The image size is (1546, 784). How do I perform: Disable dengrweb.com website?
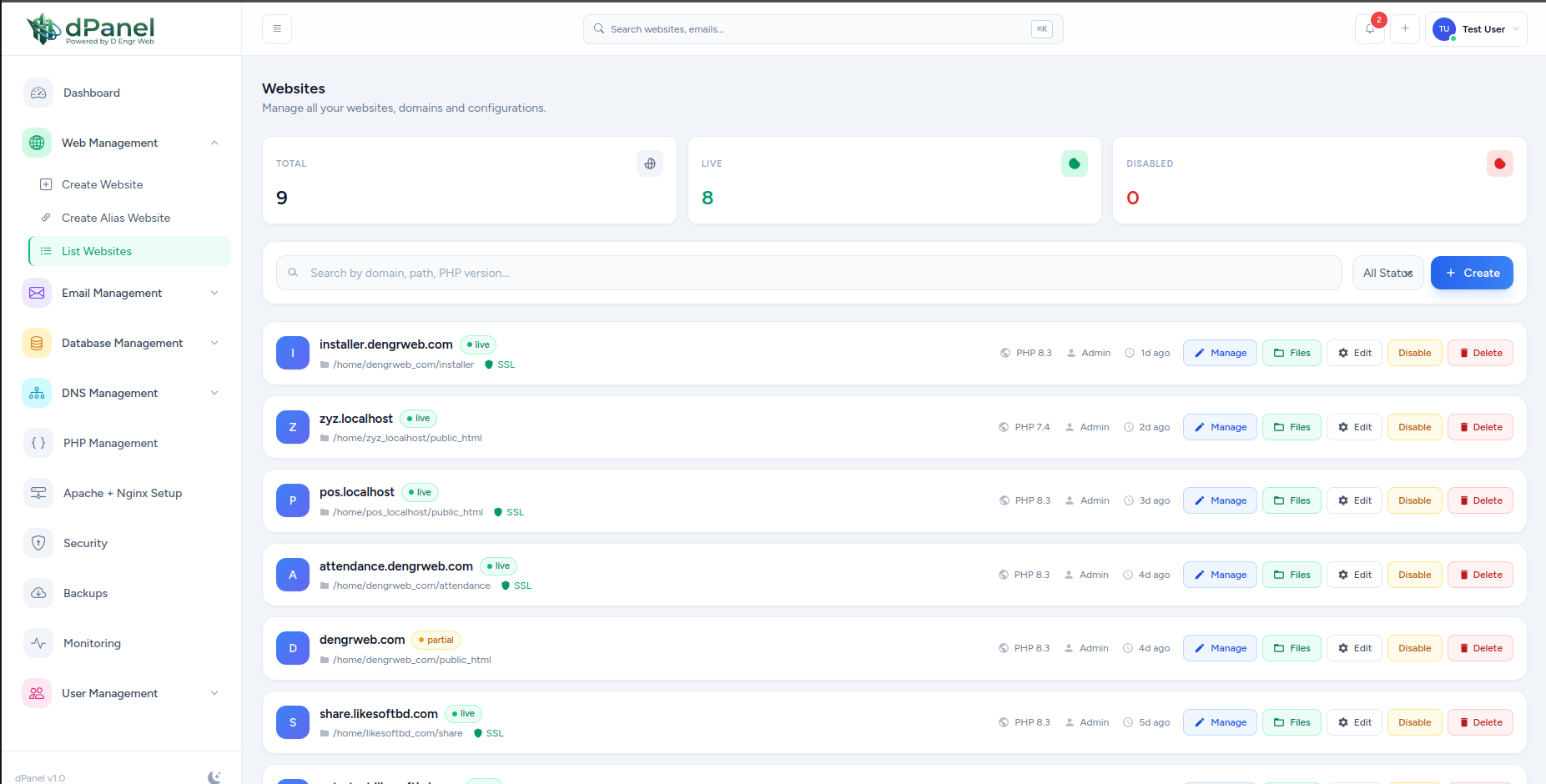point(1415,648)
